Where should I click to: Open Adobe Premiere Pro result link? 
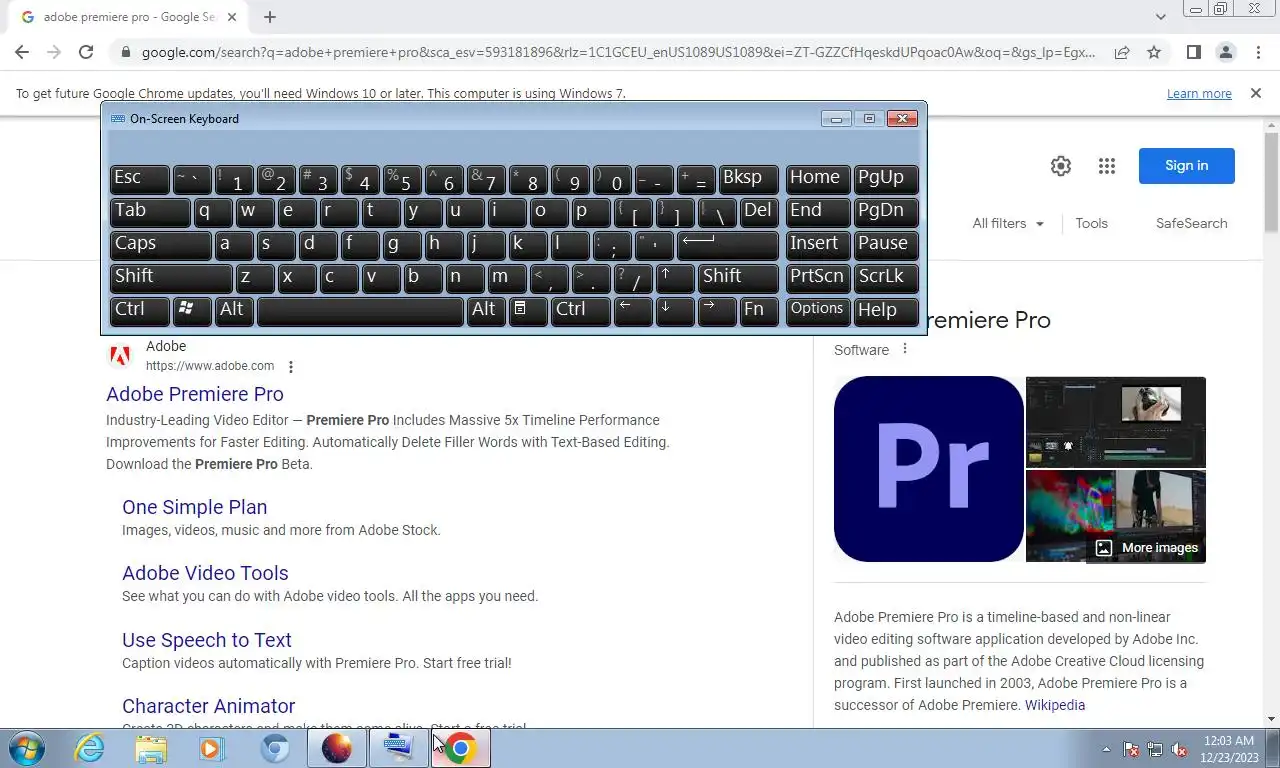[x=195, y=394]
